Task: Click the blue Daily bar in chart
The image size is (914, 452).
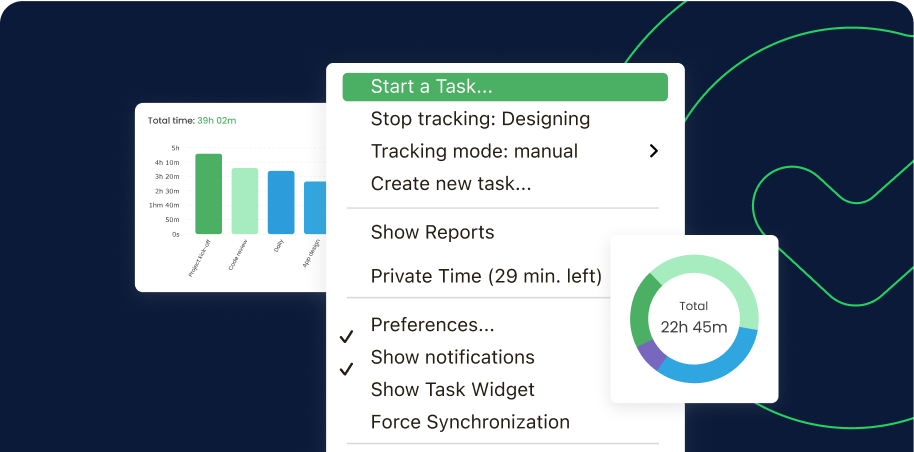Action: tap(281, 202)
